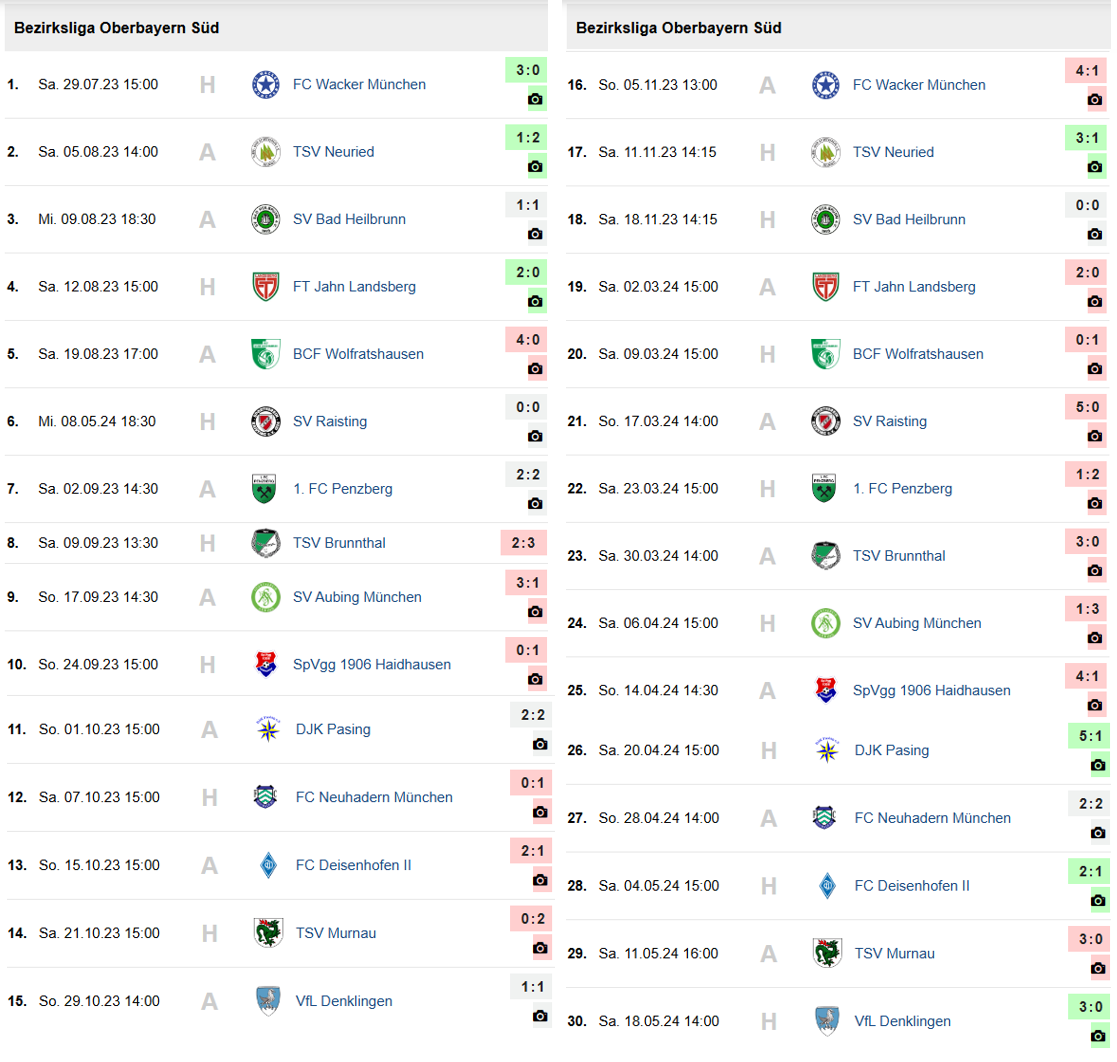1117x1062 pixels.
Task: Show photos for matchday 16 Wacker München away game
Action: point(1095,99)
